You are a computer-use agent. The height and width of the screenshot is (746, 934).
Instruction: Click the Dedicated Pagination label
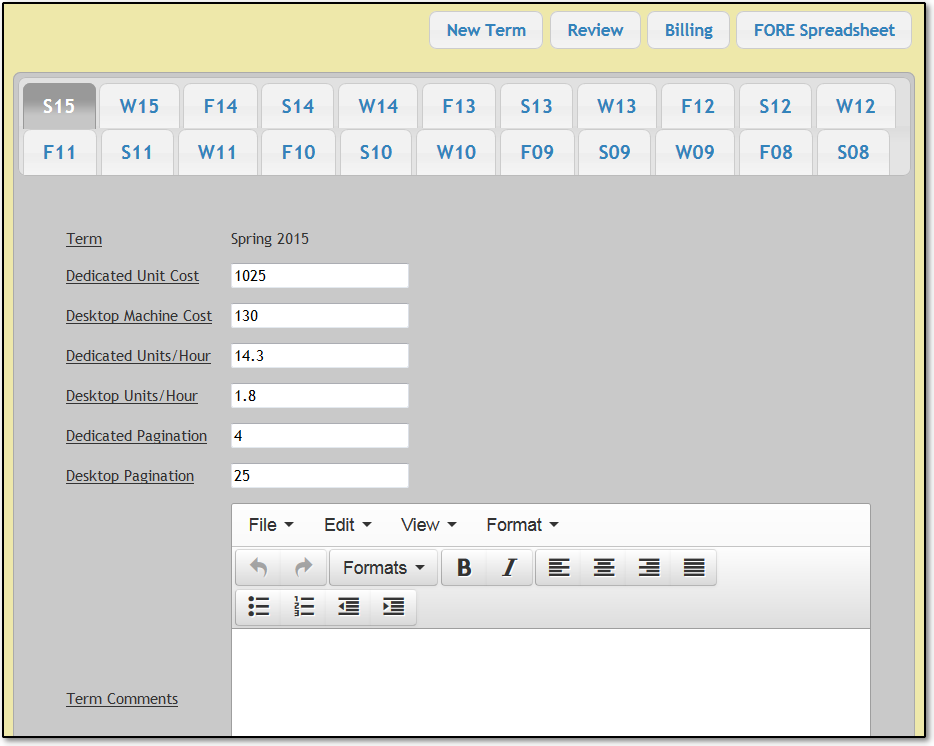pos(136,436)
